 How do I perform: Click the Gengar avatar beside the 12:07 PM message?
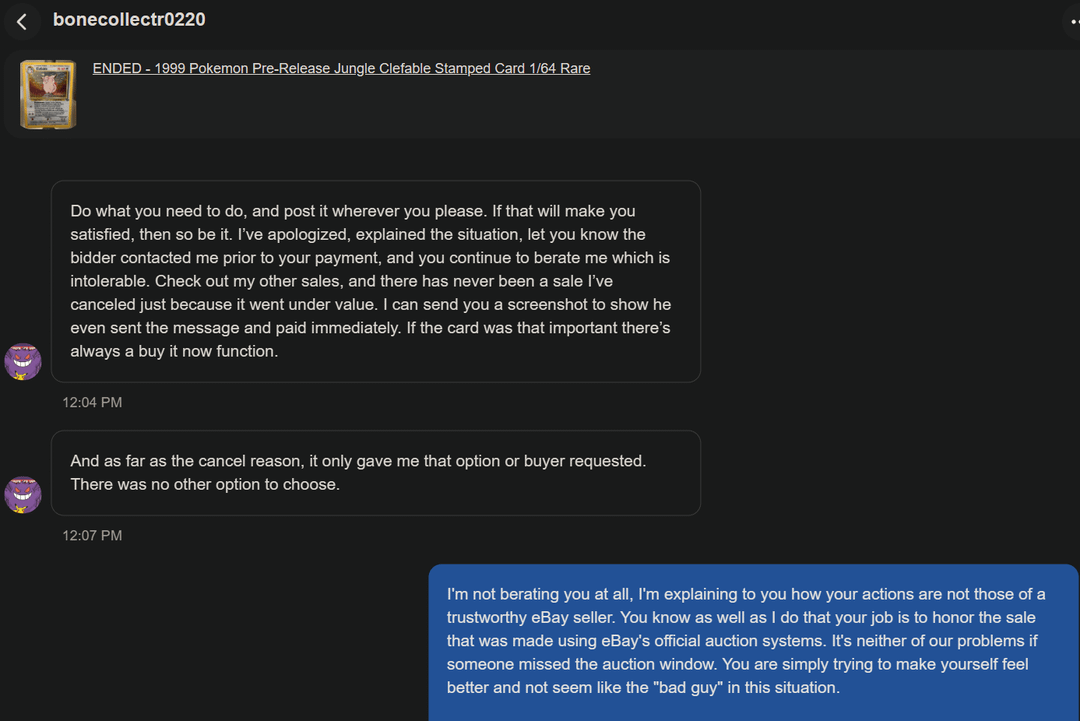point(23,494)
